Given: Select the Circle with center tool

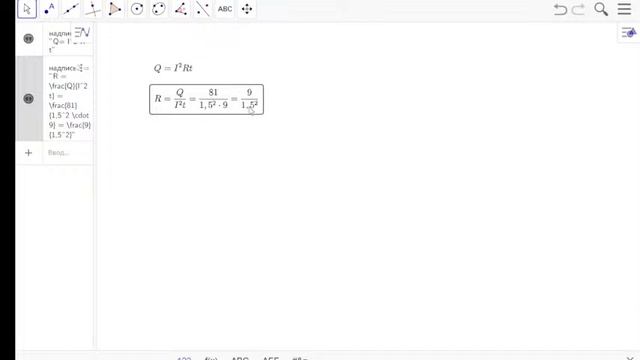Looking at the screenshot, I should 137,9.
